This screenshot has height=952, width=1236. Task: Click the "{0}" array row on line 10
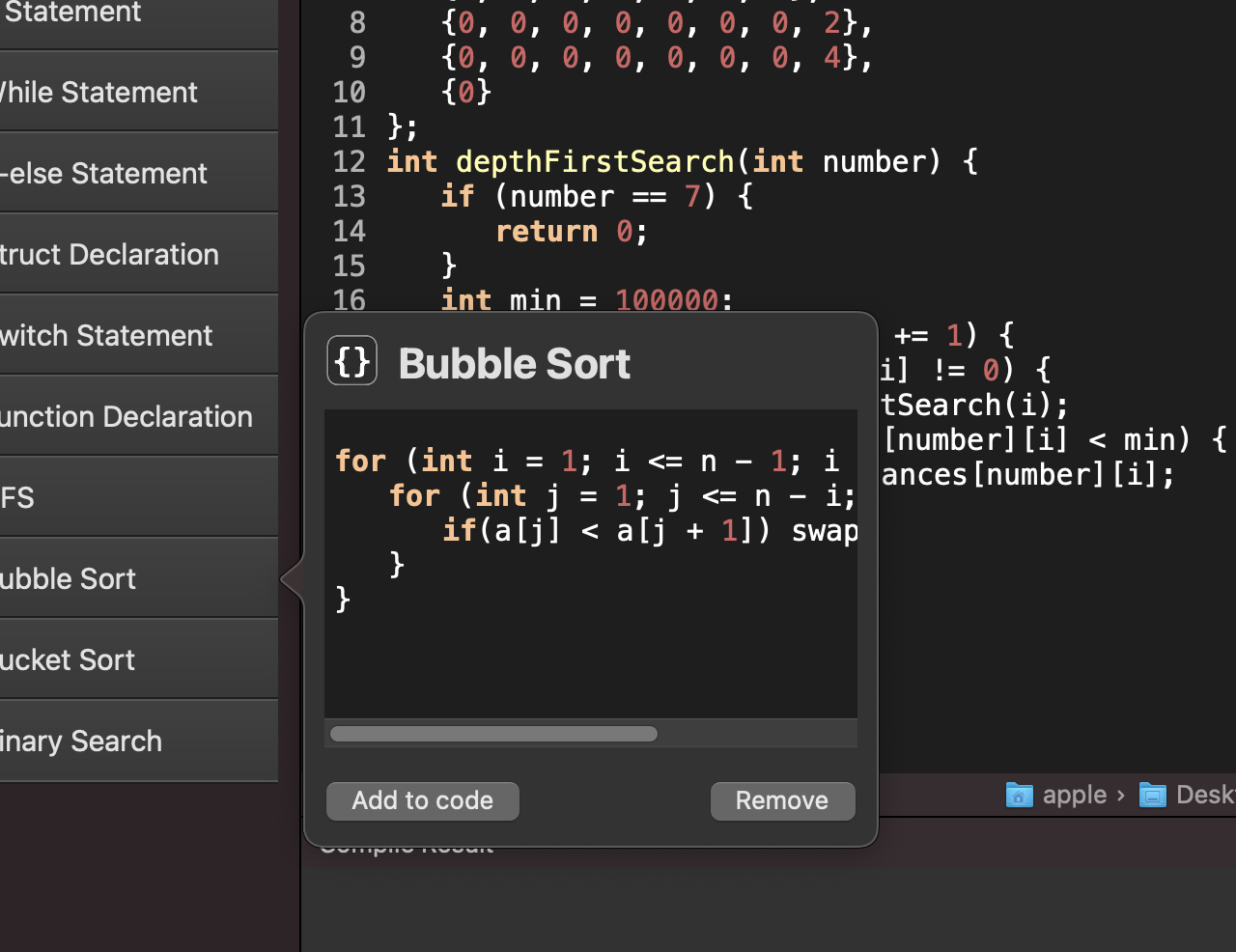coord(466,92)
